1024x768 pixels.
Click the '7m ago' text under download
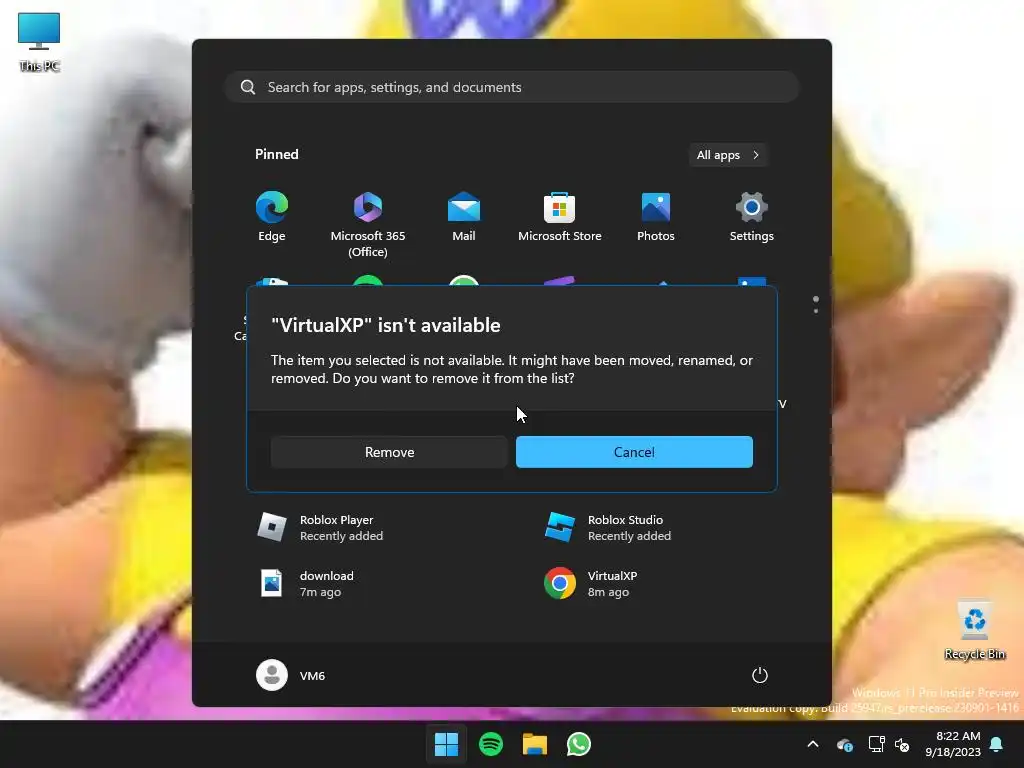pos(320,592)
